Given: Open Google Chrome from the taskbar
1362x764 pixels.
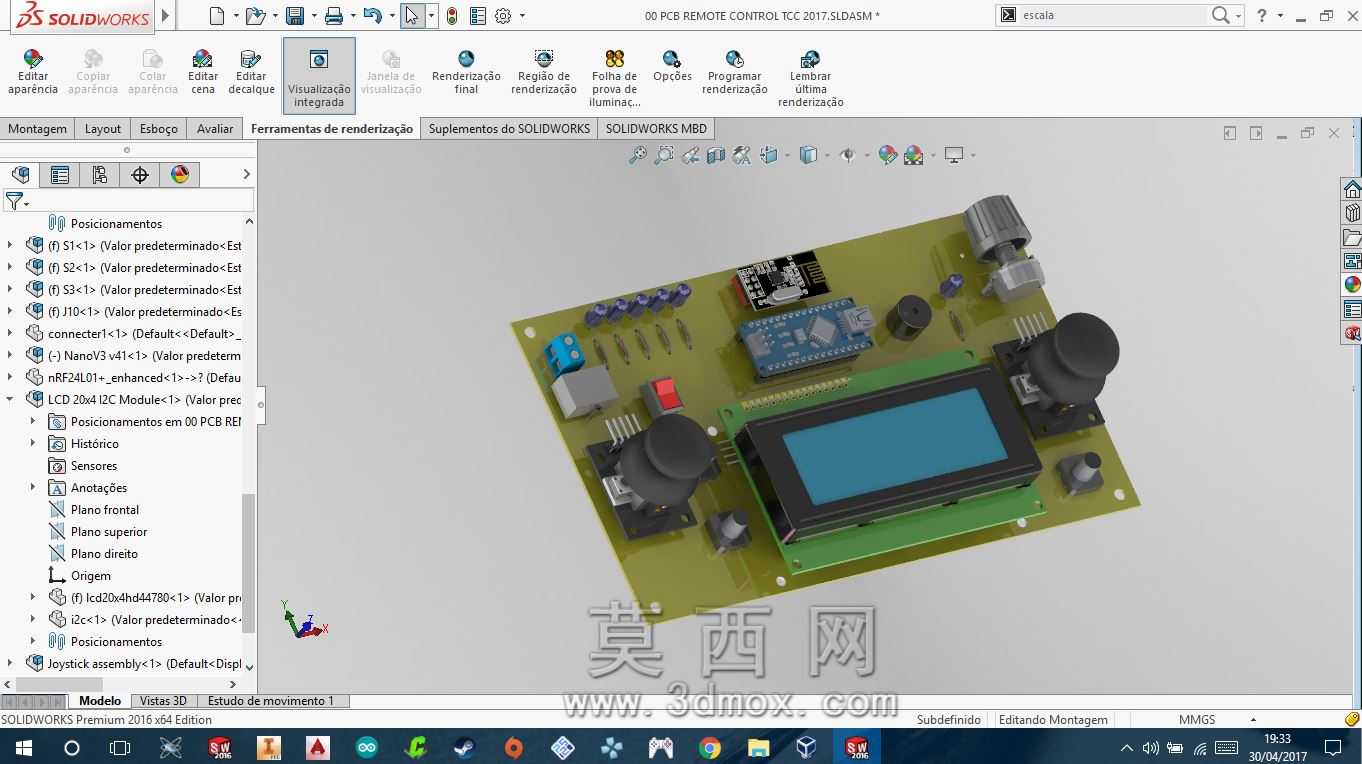Looking at the screenshot, I should [710, 747].
